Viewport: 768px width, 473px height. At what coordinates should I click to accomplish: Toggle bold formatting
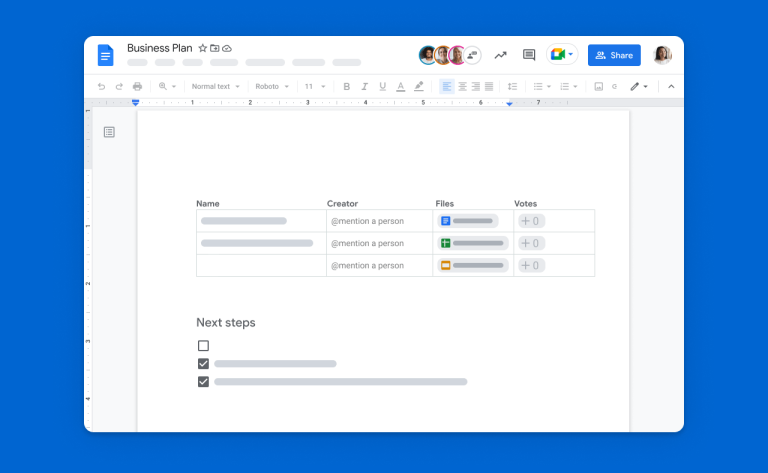(346, 87)
